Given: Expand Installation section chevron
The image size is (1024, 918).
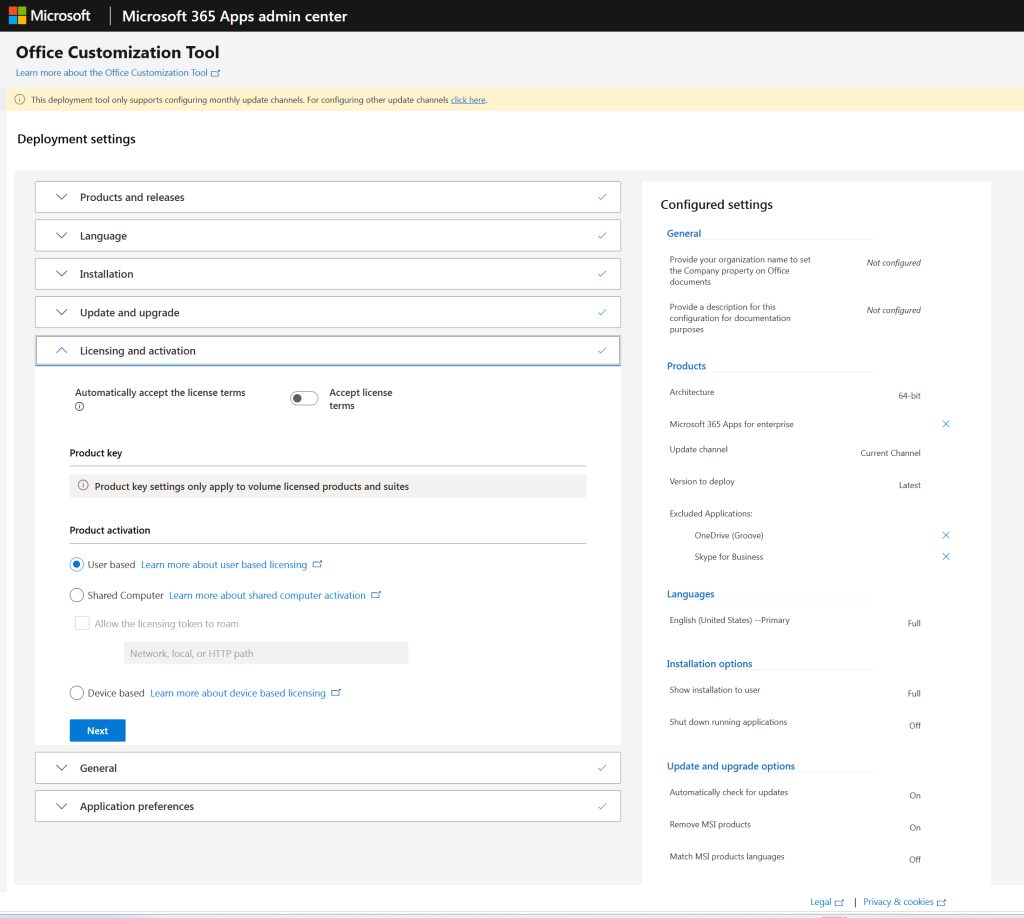Looking at the screenshot, I should pyautogui.click(x=61, y=274).
